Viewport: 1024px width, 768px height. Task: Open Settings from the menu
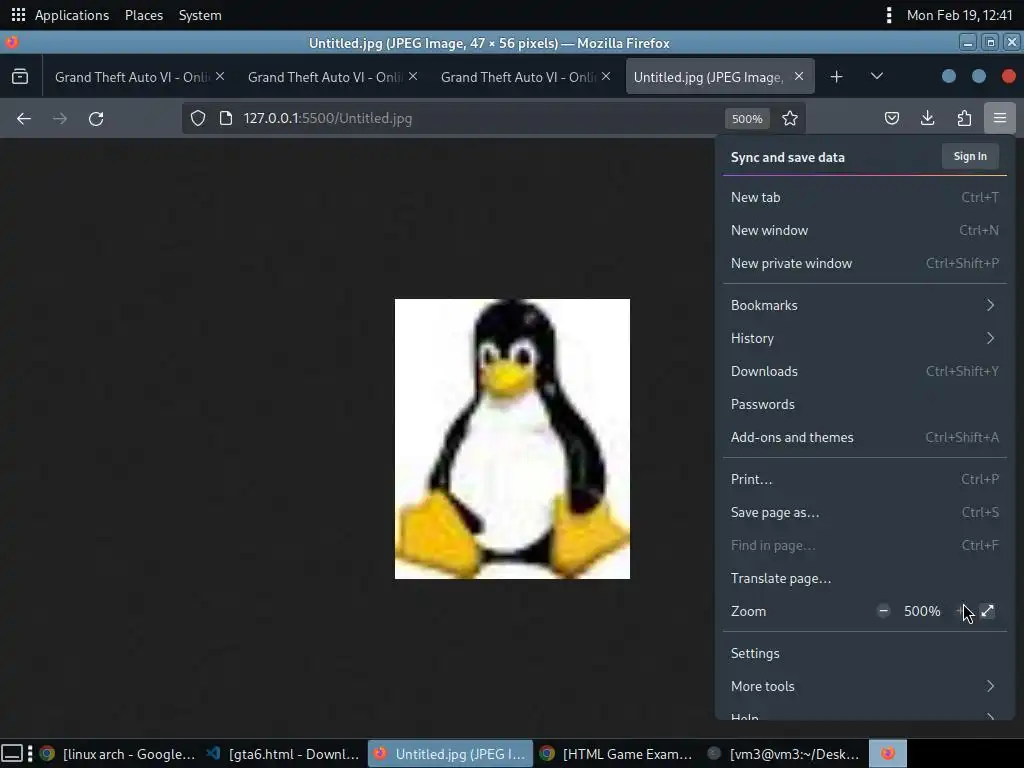coord(865,654)
